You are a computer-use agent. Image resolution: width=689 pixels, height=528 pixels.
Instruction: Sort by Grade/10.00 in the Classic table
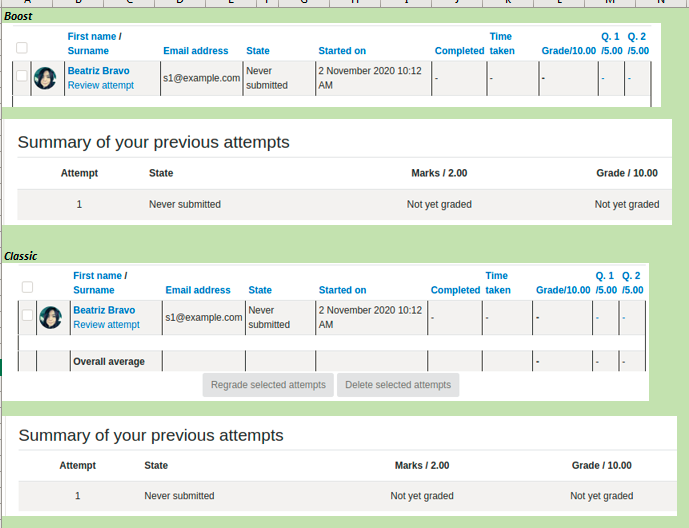pyautogui.click(x=563, y=290)
